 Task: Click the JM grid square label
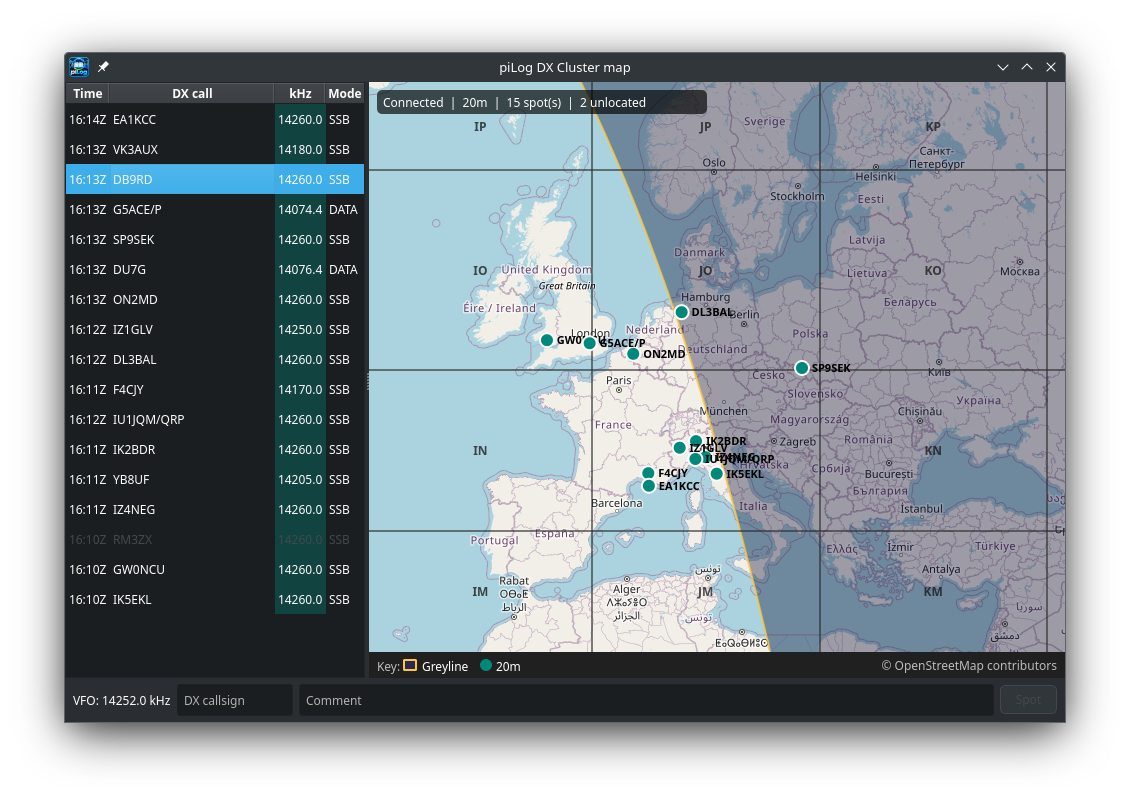(705, 592)
